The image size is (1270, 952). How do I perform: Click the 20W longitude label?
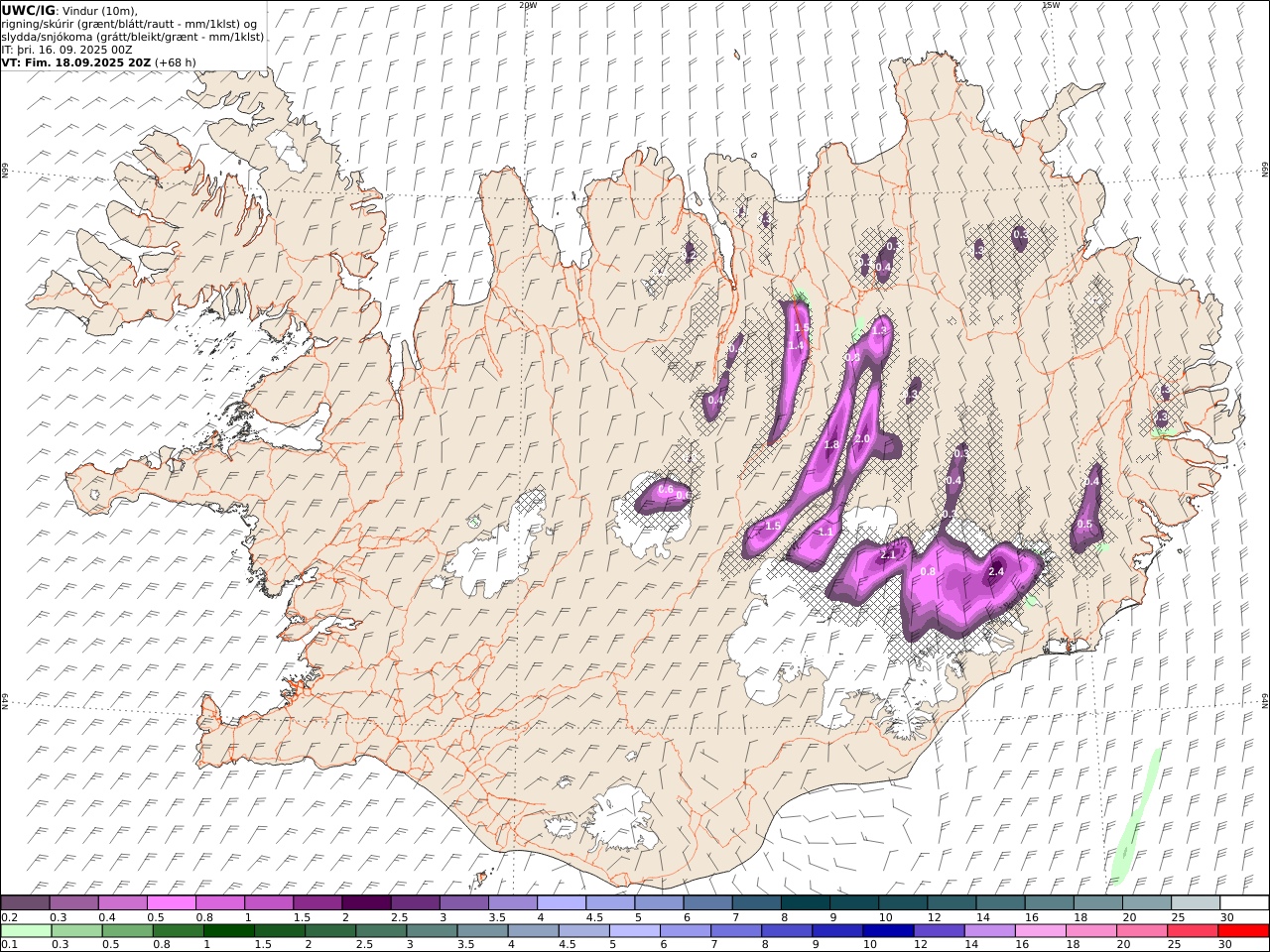click(x=528, y=5)
